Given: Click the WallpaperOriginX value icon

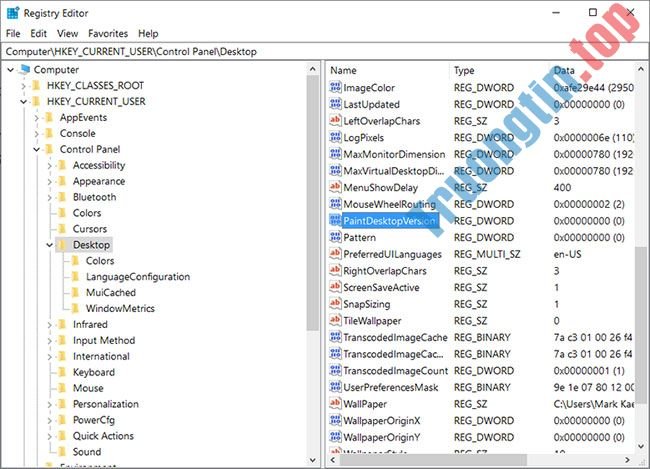Looking at the screenshot, I should [x=335, y=420].
